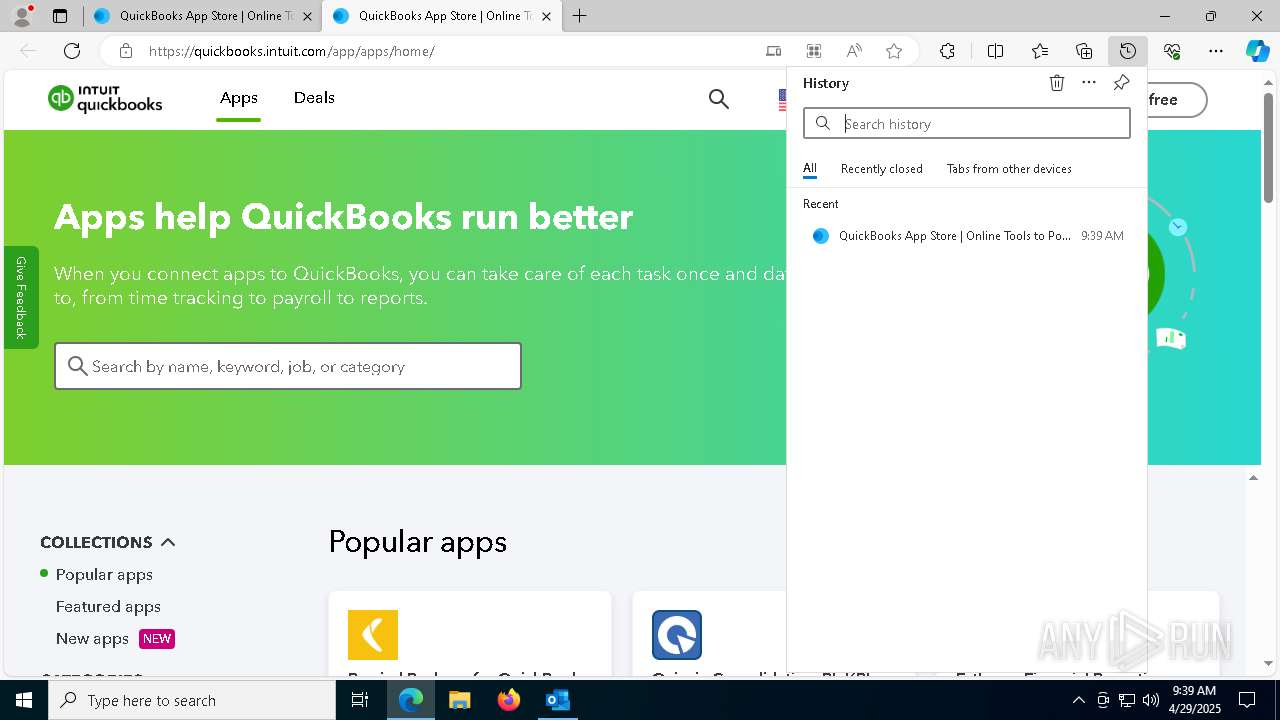Open the app available icon in address bar
The width and height of the screenshot is (1280, 720).
click(x=774, y=51)
